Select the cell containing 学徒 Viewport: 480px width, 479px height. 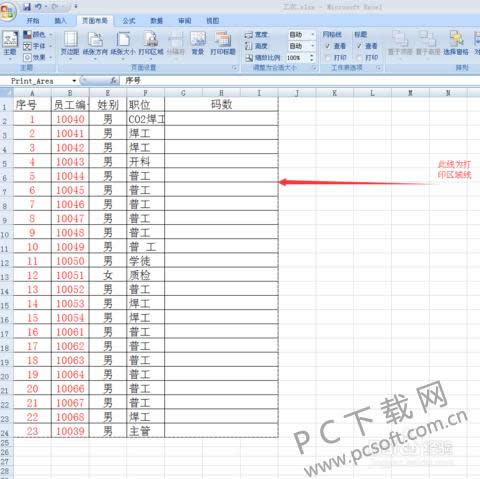146,261
